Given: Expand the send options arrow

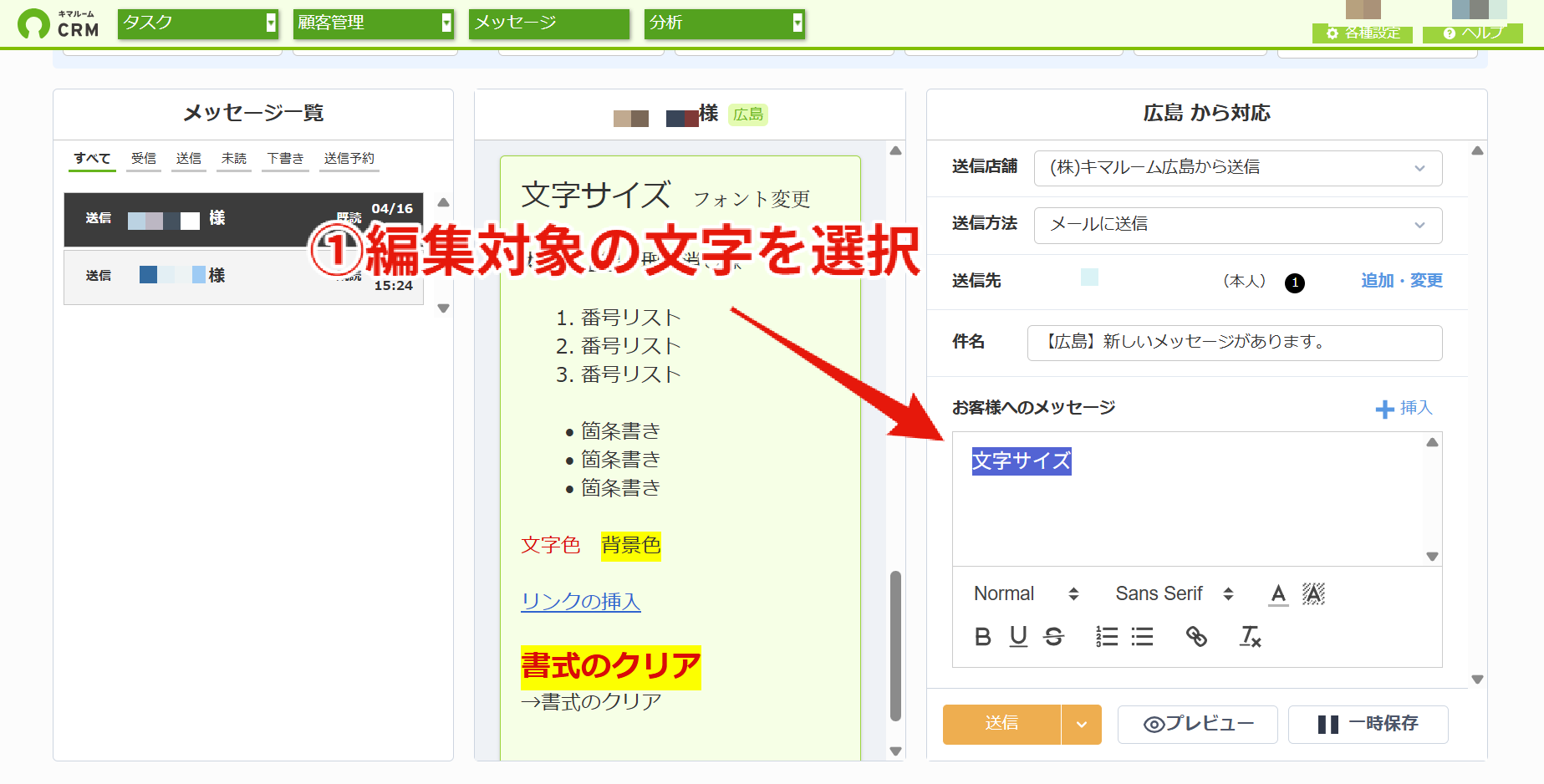Looking at the screenshot, I should pyautogui.click(x=1082, y=725).
